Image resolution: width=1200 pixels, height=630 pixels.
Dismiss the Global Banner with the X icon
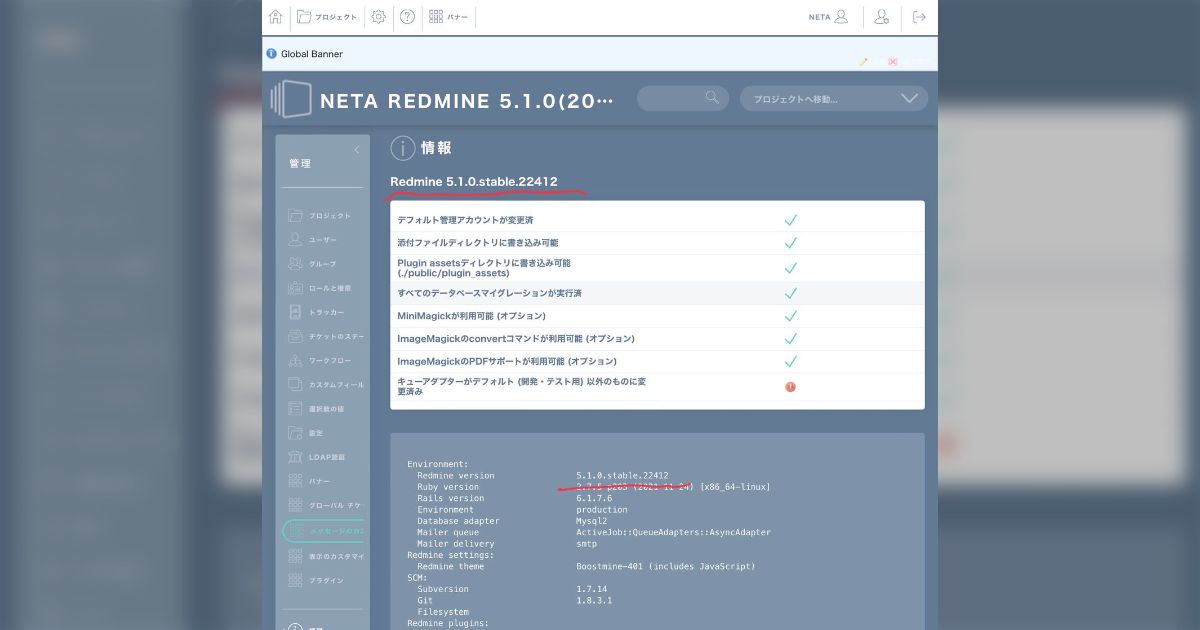pyautogui.click(x=892, y=61)
